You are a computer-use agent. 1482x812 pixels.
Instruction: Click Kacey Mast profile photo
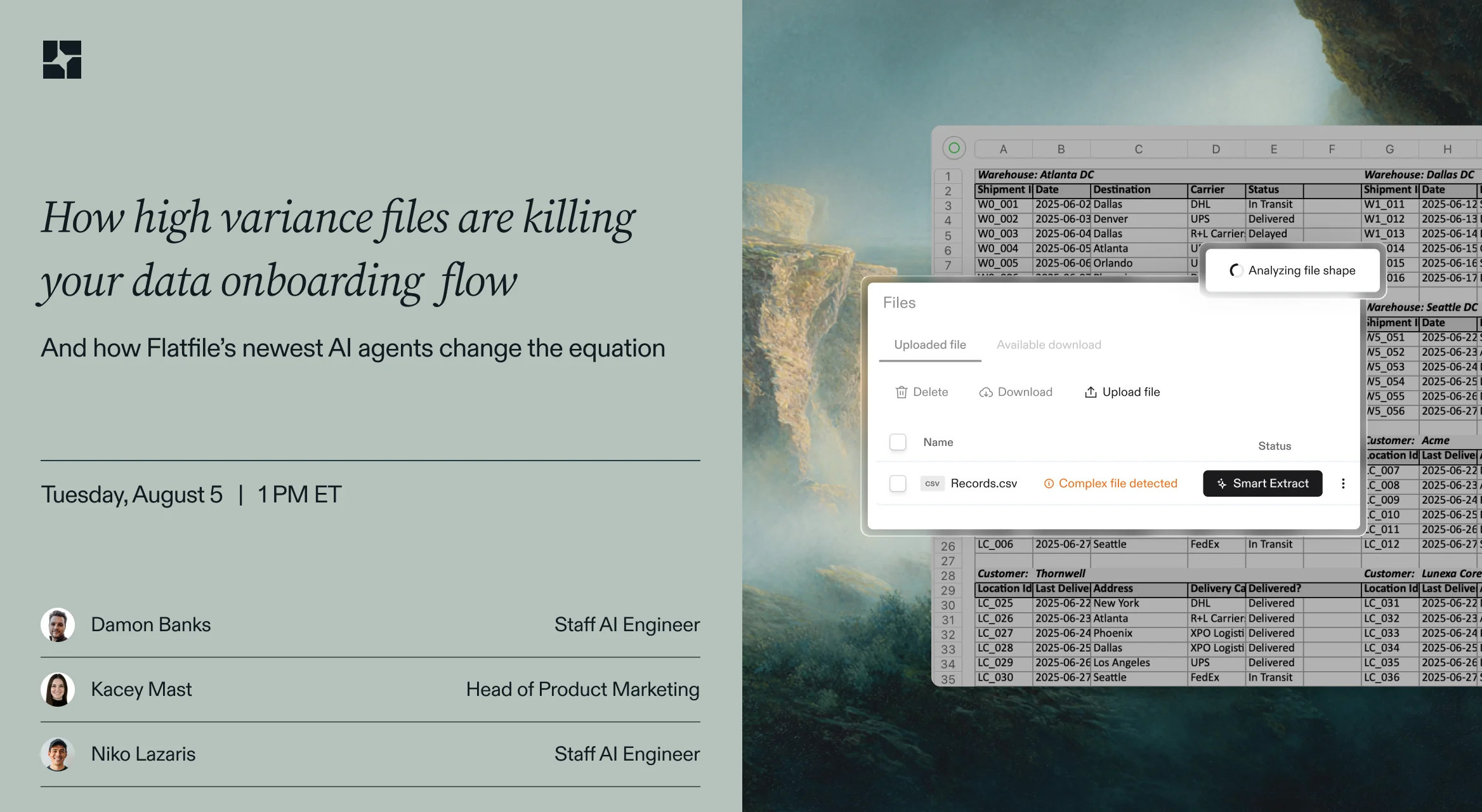tap(58, 690)
